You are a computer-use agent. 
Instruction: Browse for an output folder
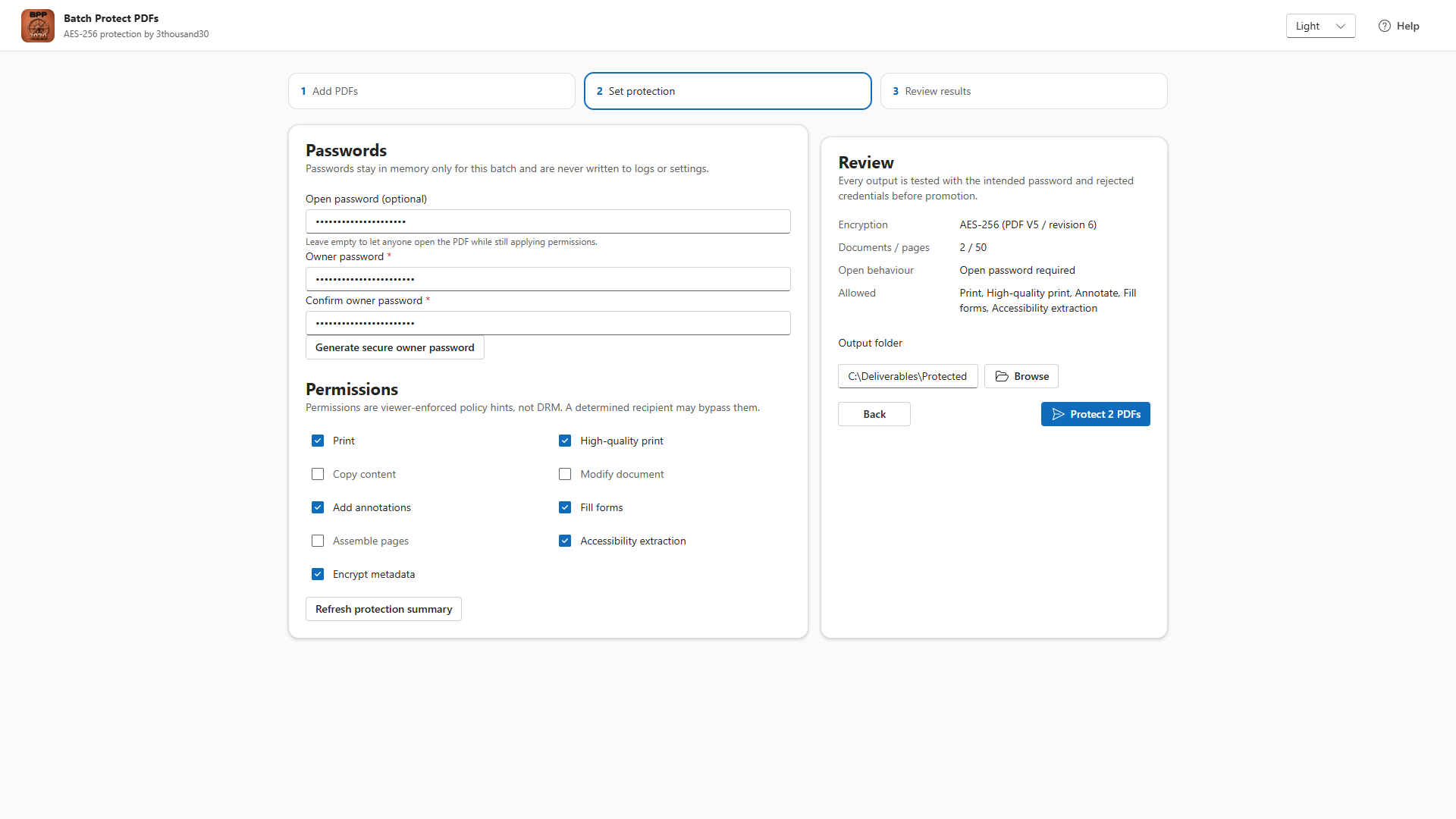1021,376
